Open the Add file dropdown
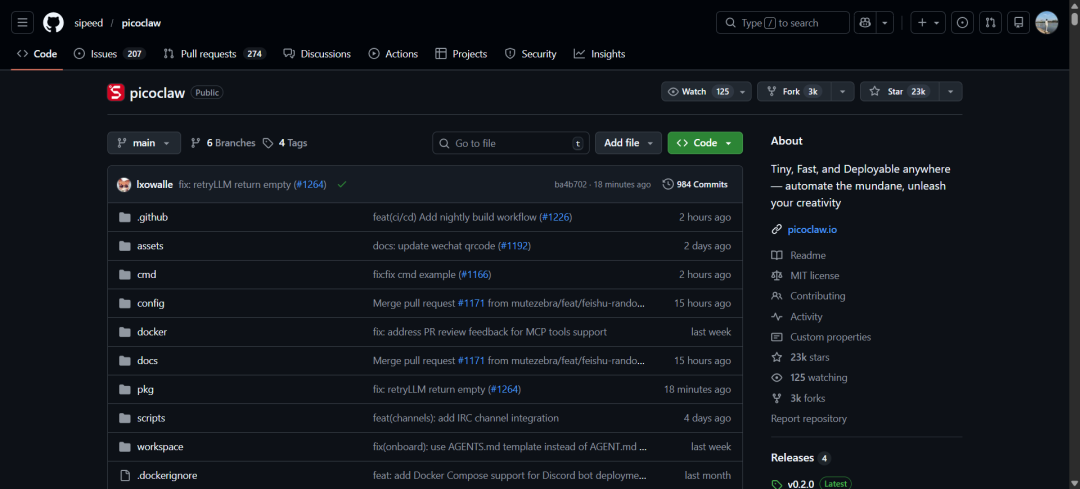1080x489 pixels. [628, 143]
